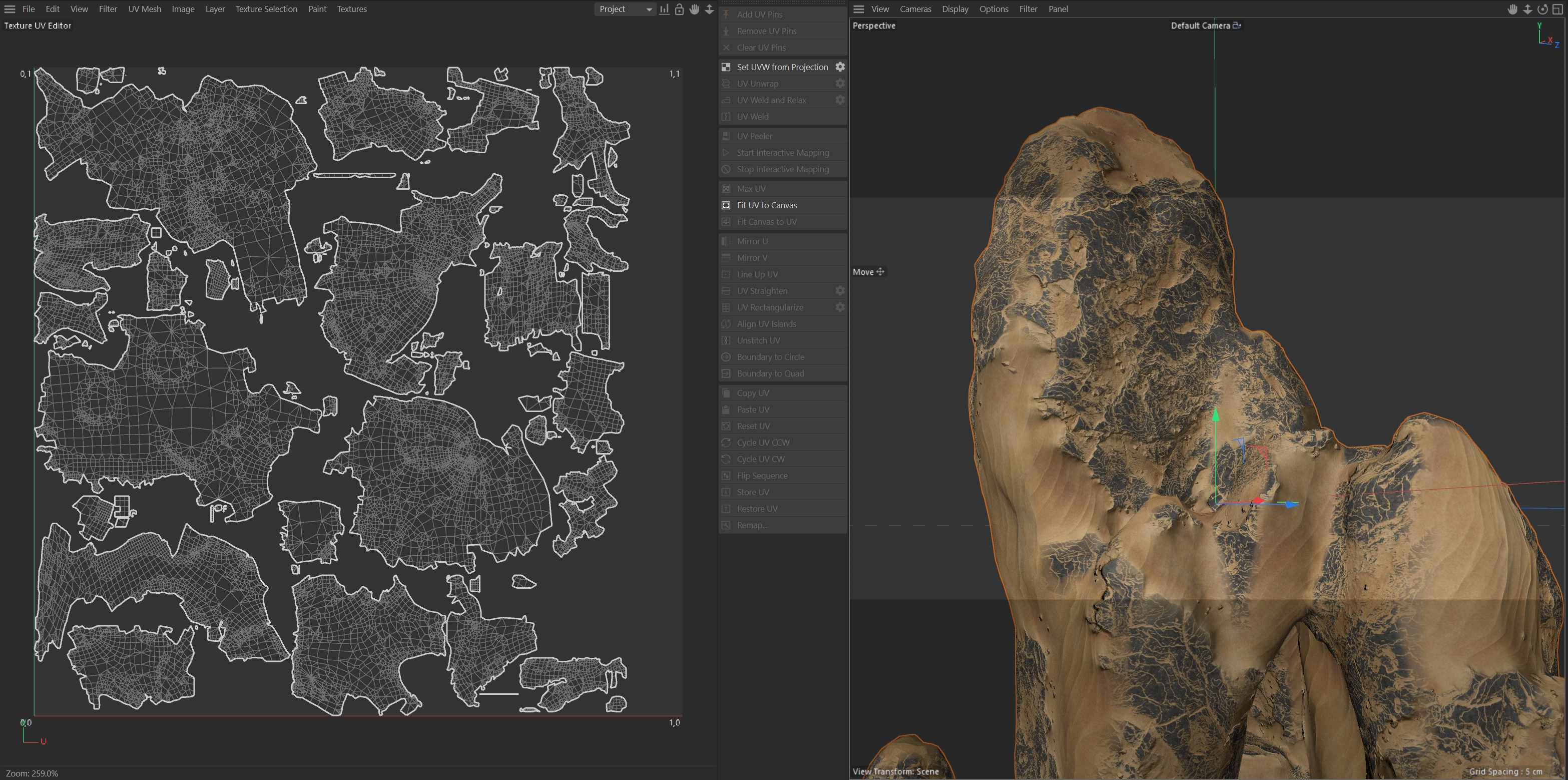
Task: Click the pan hand icon in UV editor
Action: 694,9
